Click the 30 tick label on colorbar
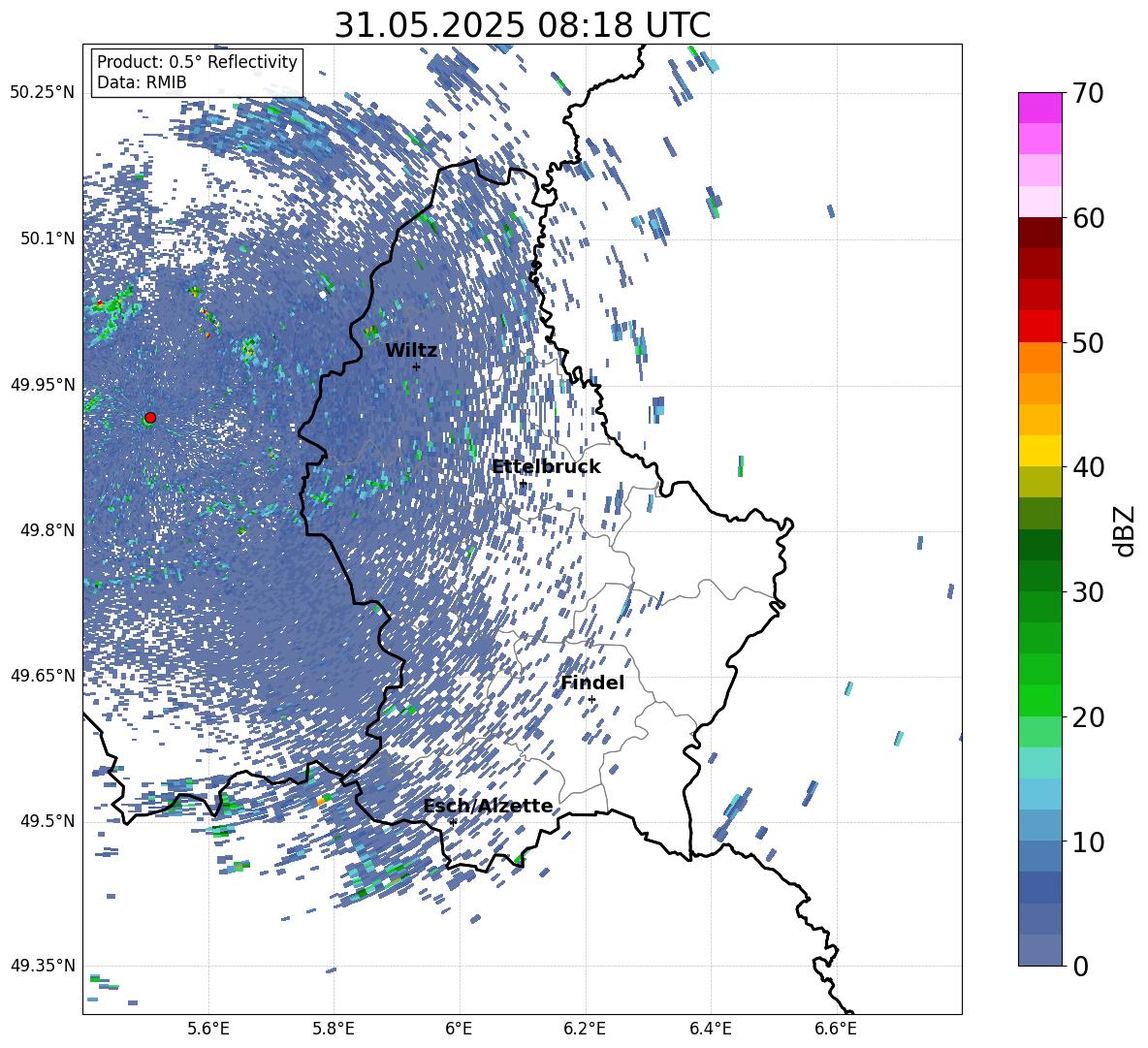1148x1048 pixels. coord(1088,592)
